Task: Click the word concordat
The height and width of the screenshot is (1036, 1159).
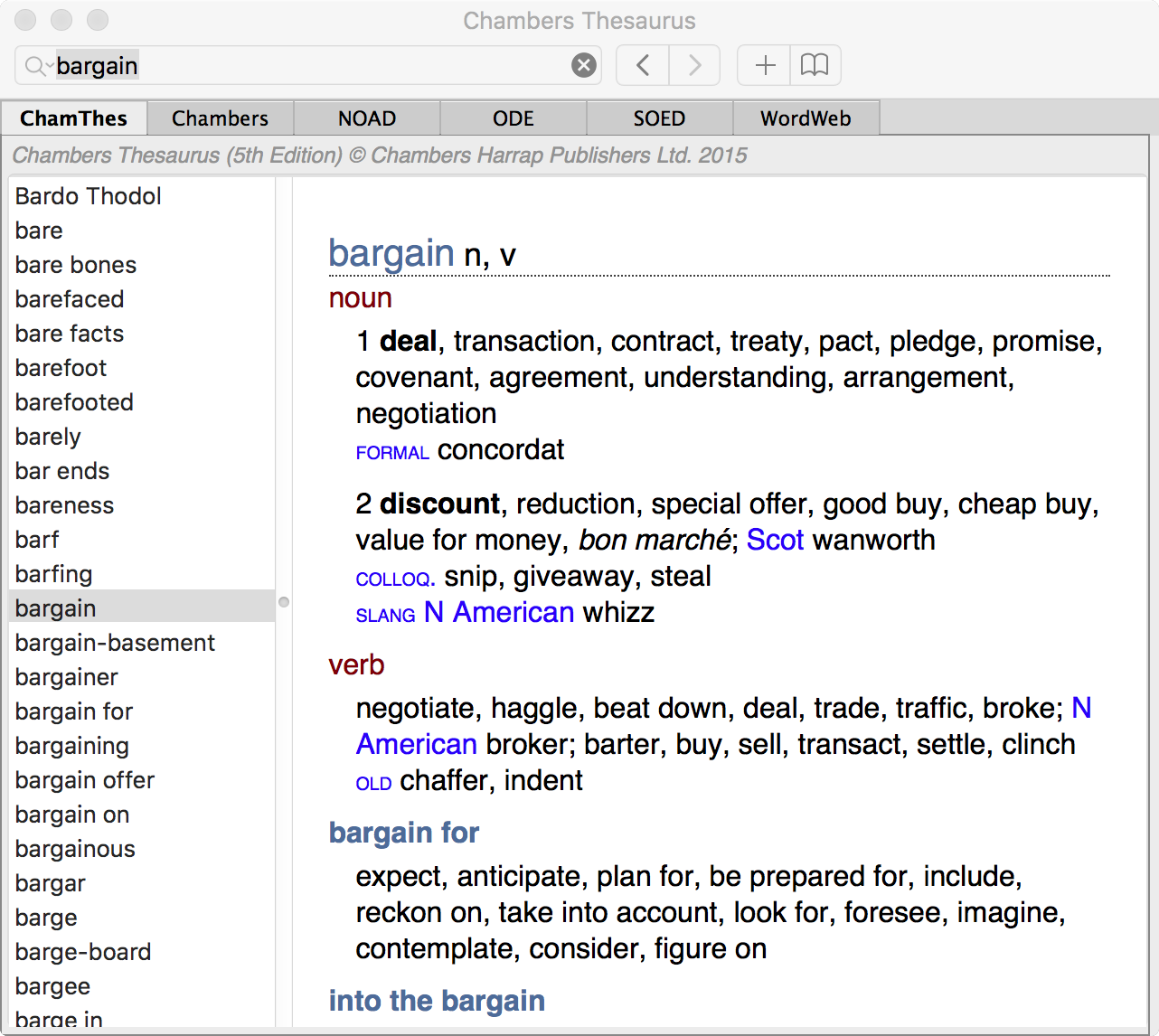Action: [501, 449]
